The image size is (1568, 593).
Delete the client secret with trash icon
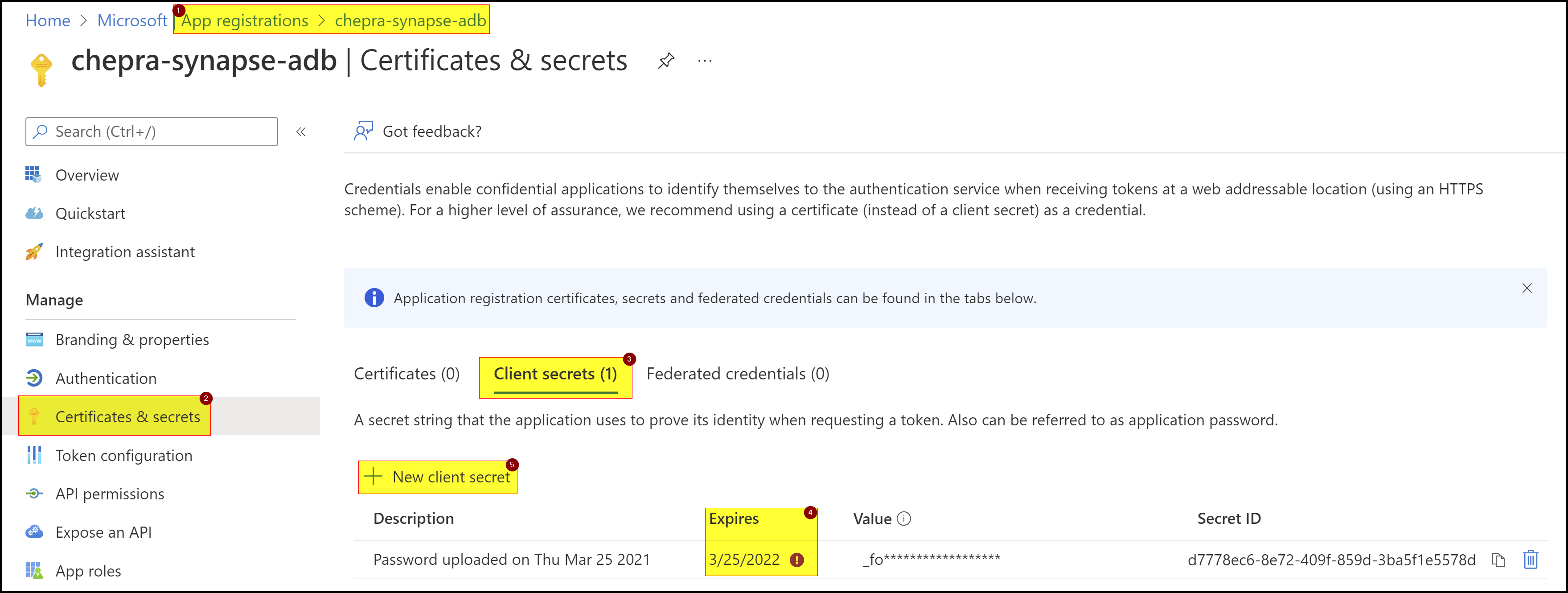1530,559
